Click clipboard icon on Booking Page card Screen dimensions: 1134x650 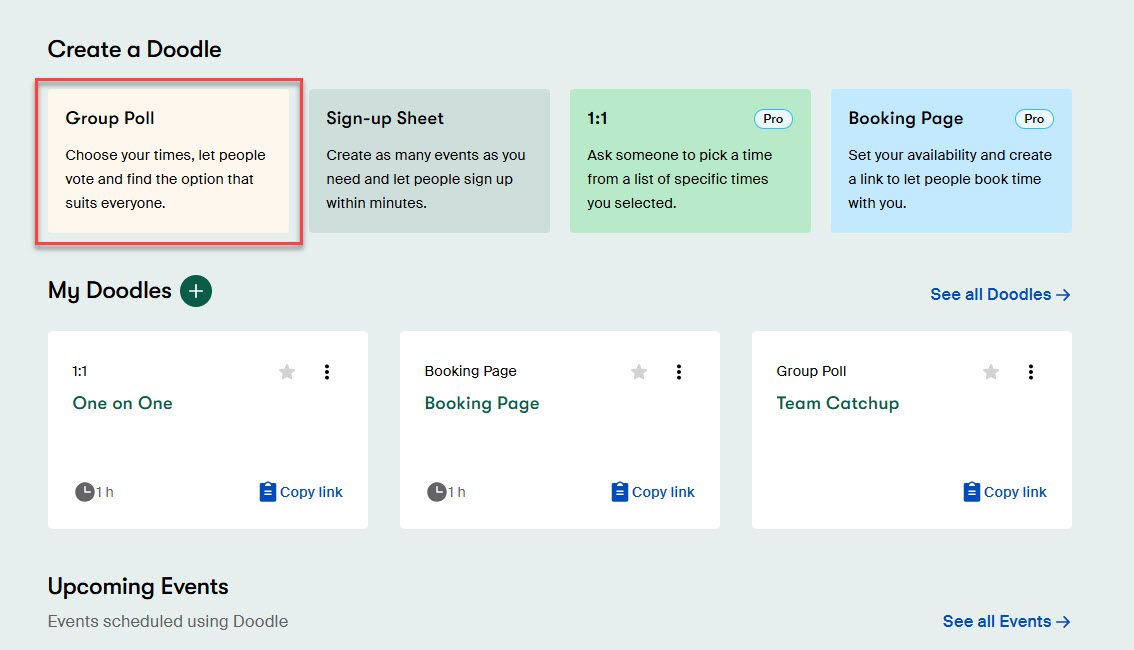(619, 492)
